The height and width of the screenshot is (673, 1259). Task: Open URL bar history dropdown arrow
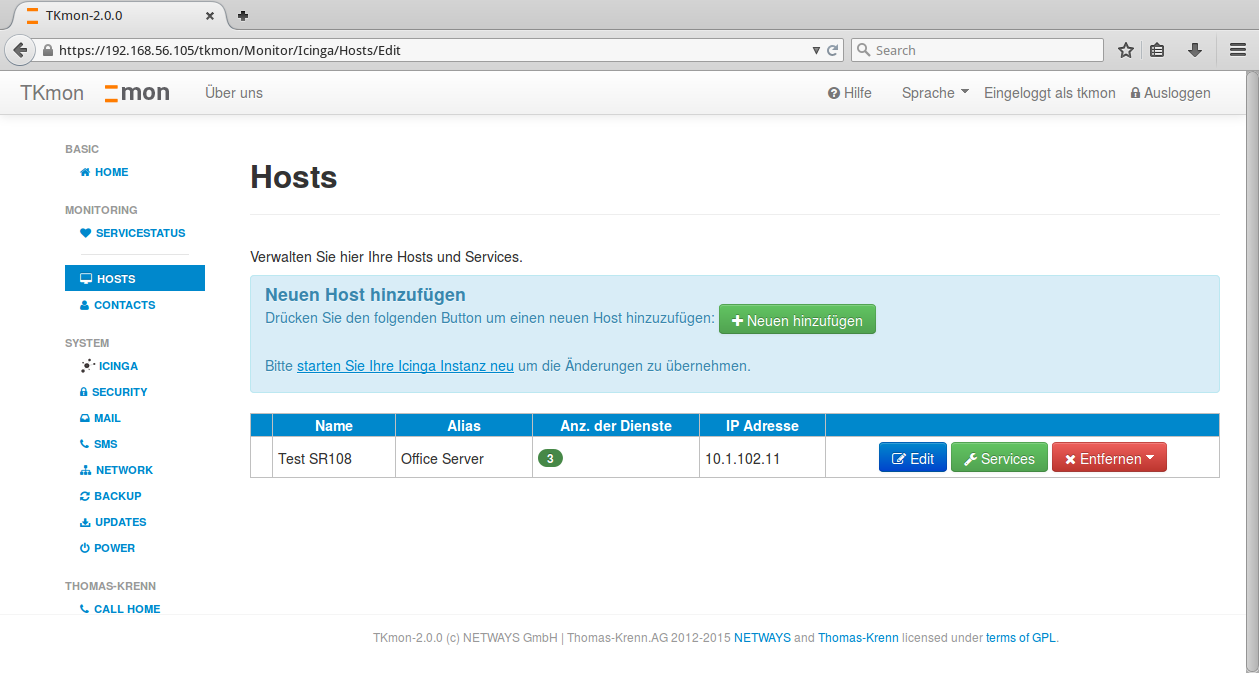pyautogui.click(x=816, y=50)
